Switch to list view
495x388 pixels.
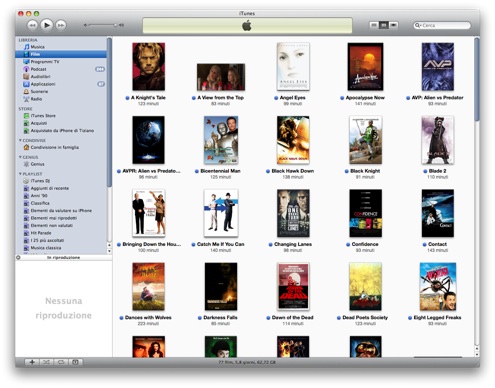coord(374,25)
